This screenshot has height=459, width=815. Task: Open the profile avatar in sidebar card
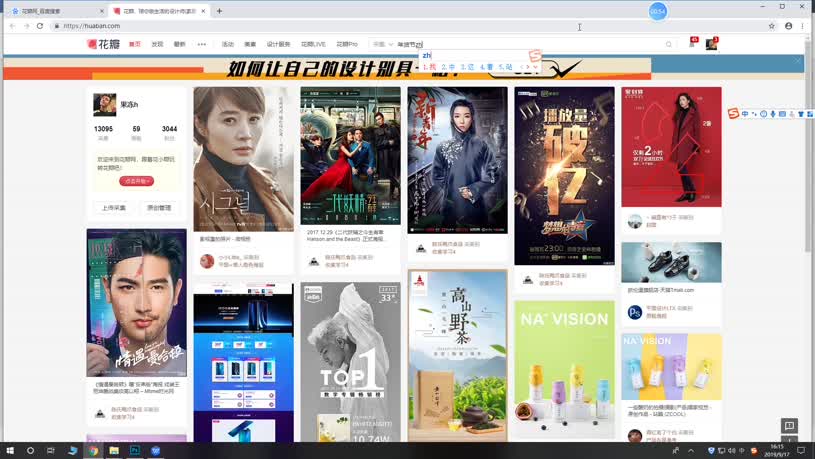coord(104,104)
